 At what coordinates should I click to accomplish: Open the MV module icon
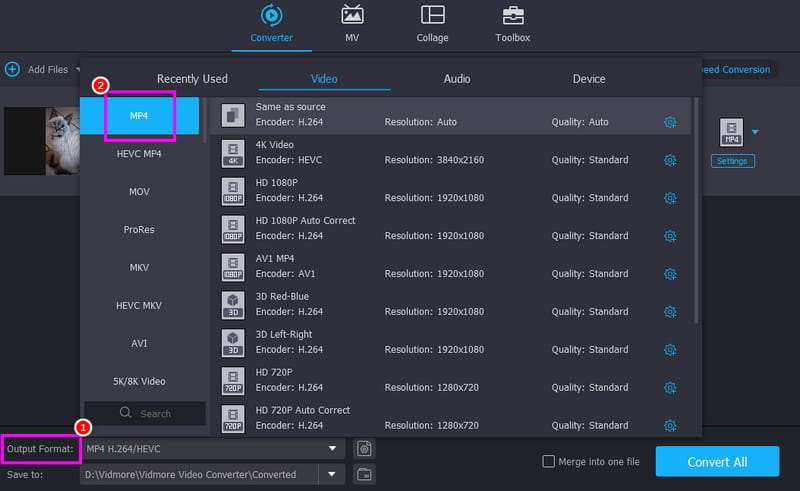click(x=352, y=16)
